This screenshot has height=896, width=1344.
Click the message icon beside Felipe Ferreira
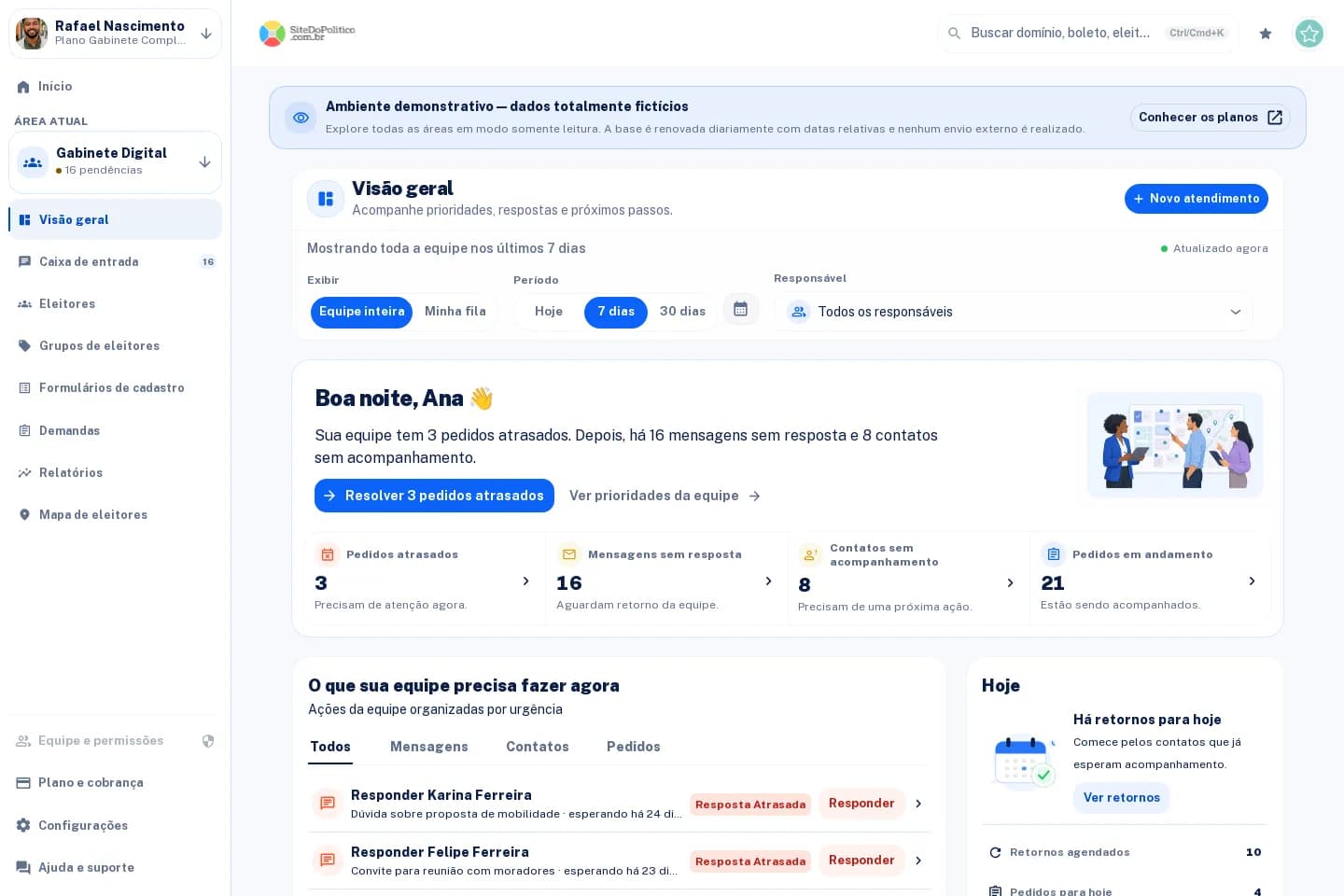pos(328,861)
